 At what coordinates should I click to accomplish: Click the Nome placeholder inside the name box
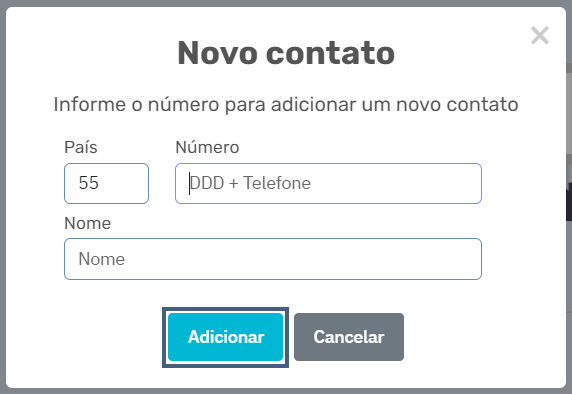pyautogui.click(x=102, y=259)
